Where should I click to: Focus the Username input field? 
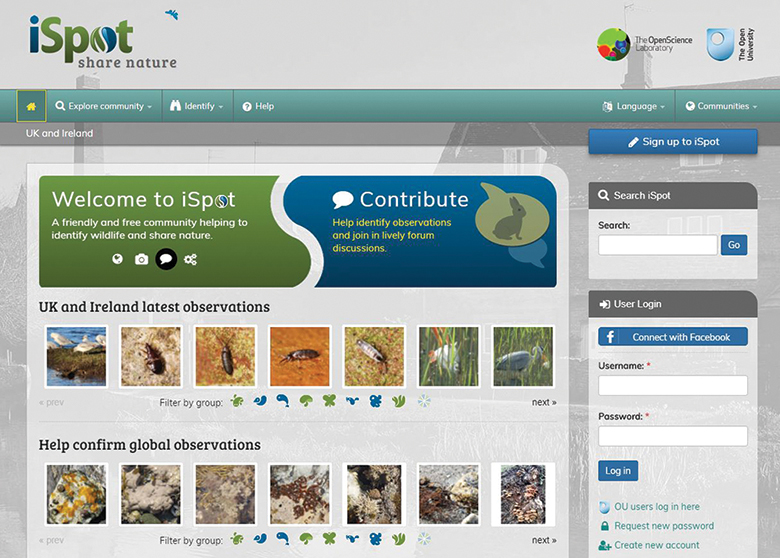pos(672,385)
